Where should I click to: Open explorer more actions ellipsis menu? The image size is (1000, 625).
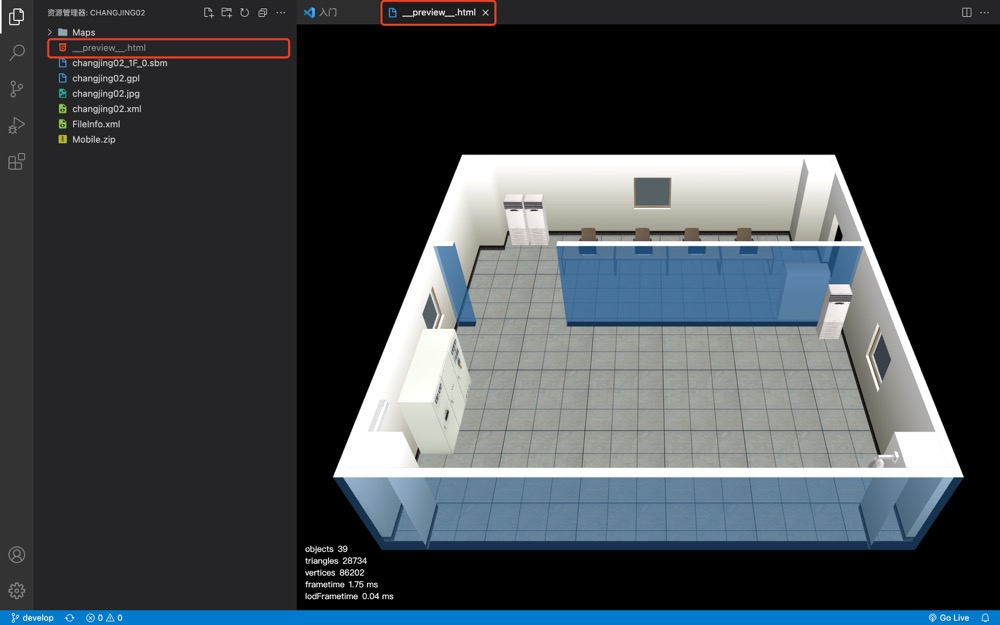tap(281, 13)
